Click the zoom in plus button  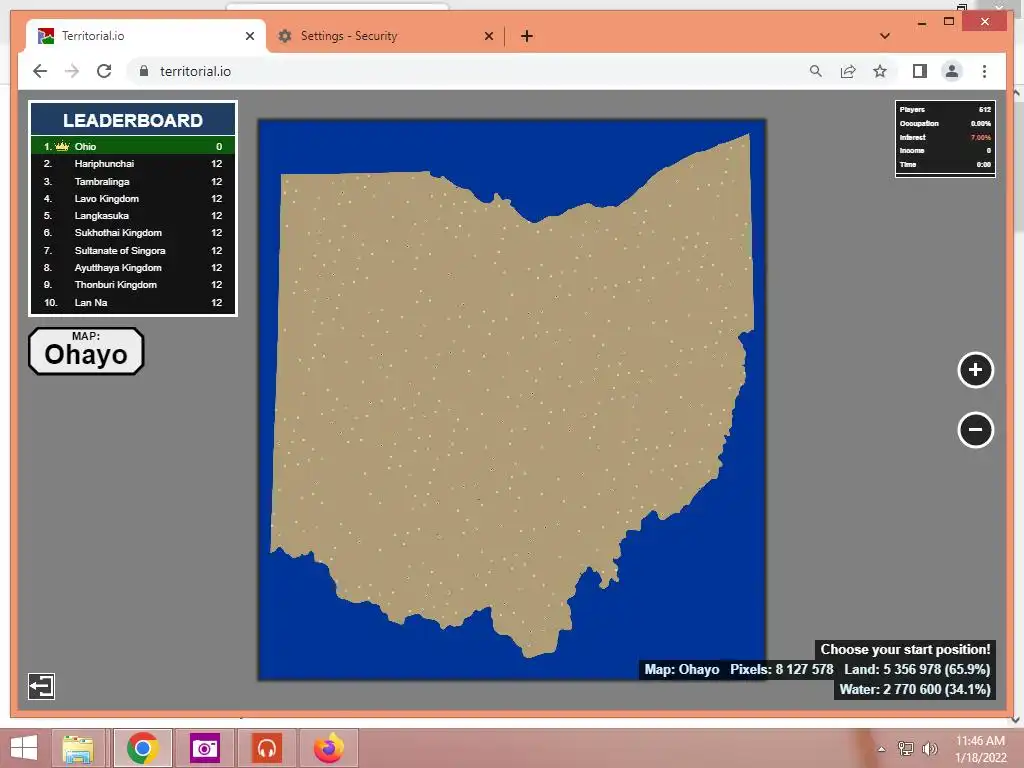pyautogui.click(x=975, y=370)
